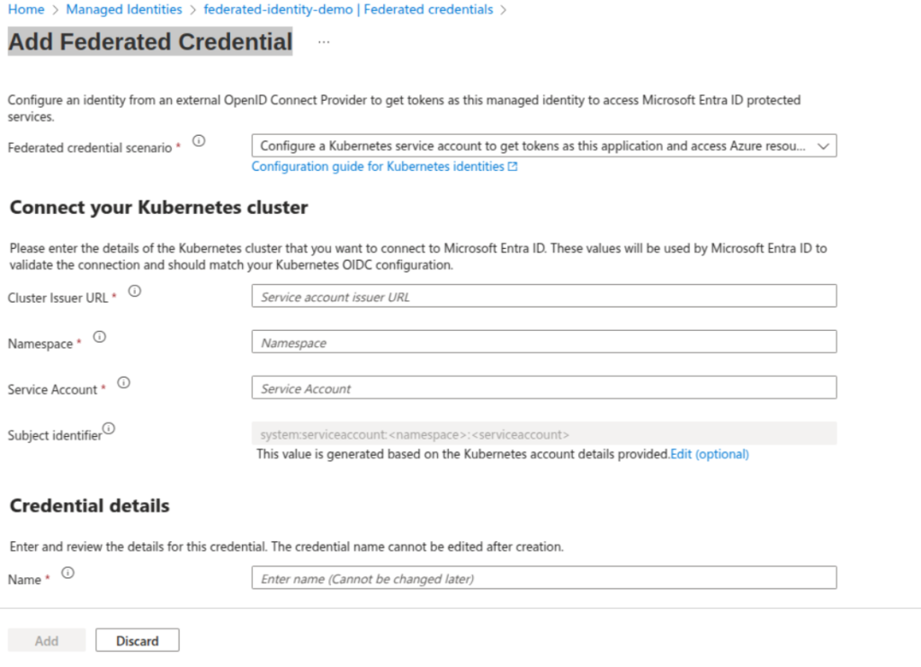The width and height of the screenshot is (921, 667).
Task: Click the info icon next to Namespace
Action: coord(99,336)
